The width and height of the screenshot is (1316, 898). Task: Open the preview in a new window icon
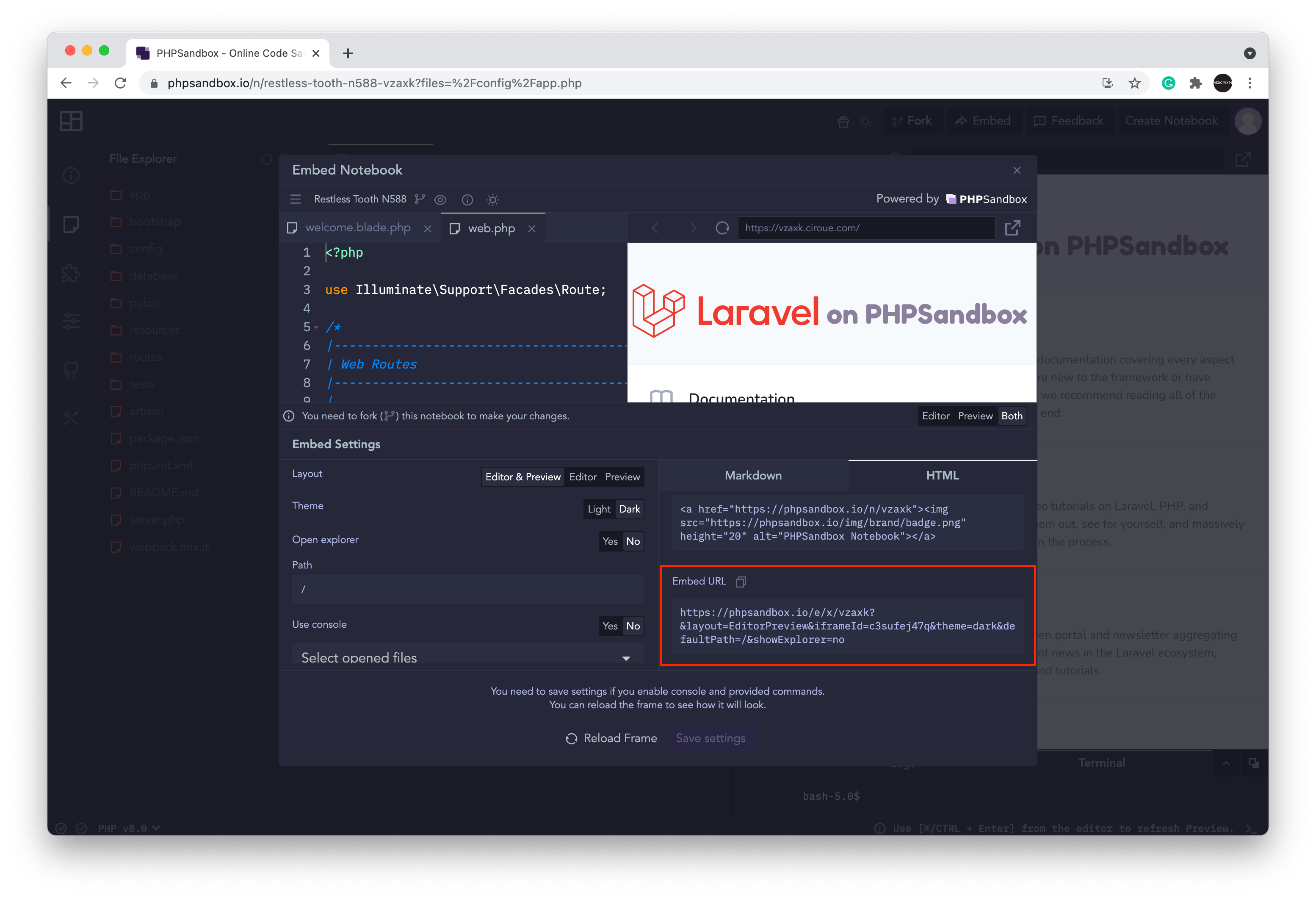point(1012,228)
